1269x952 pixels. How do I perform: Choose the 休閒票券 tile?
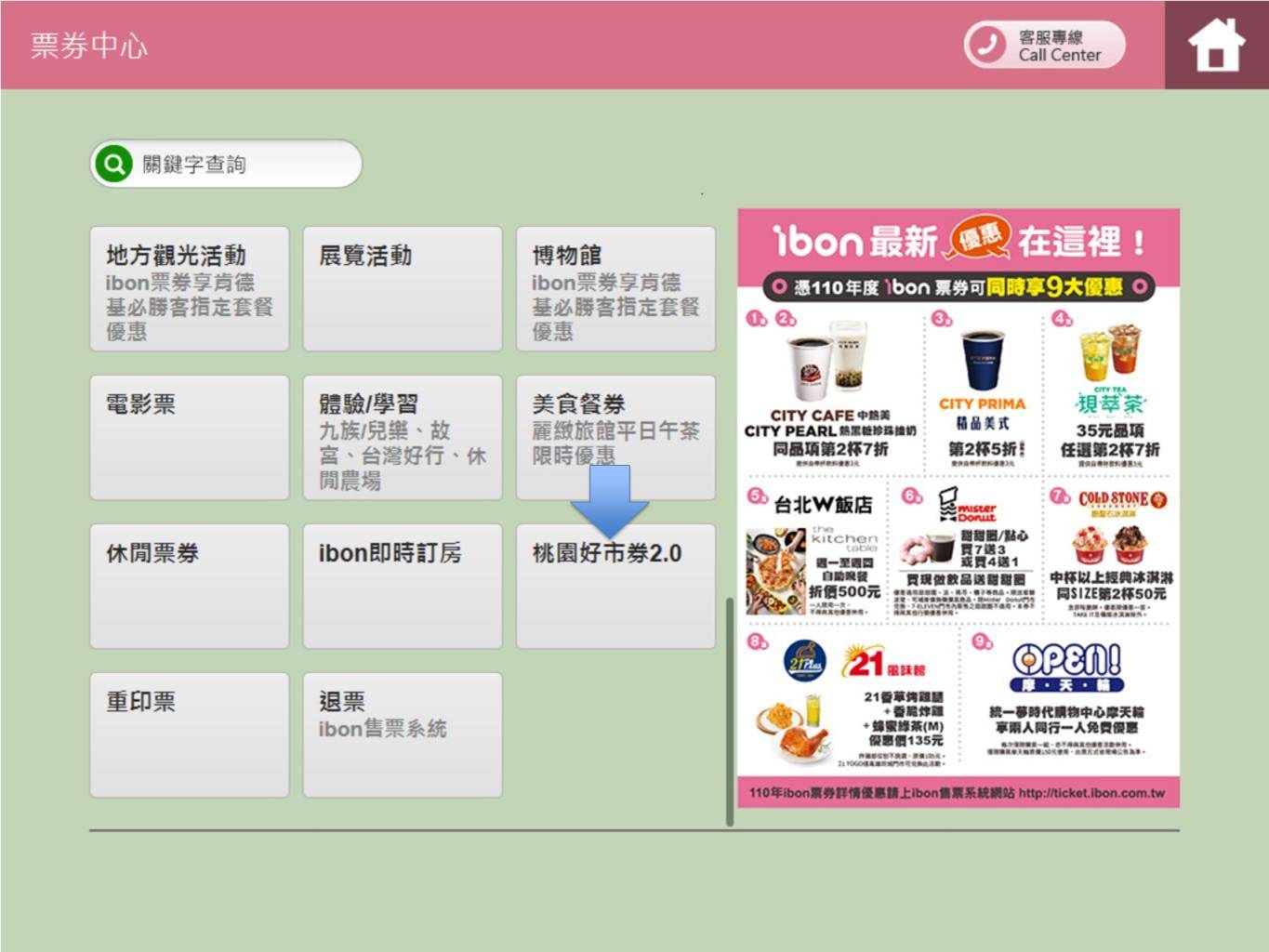[x=190, y=587]
